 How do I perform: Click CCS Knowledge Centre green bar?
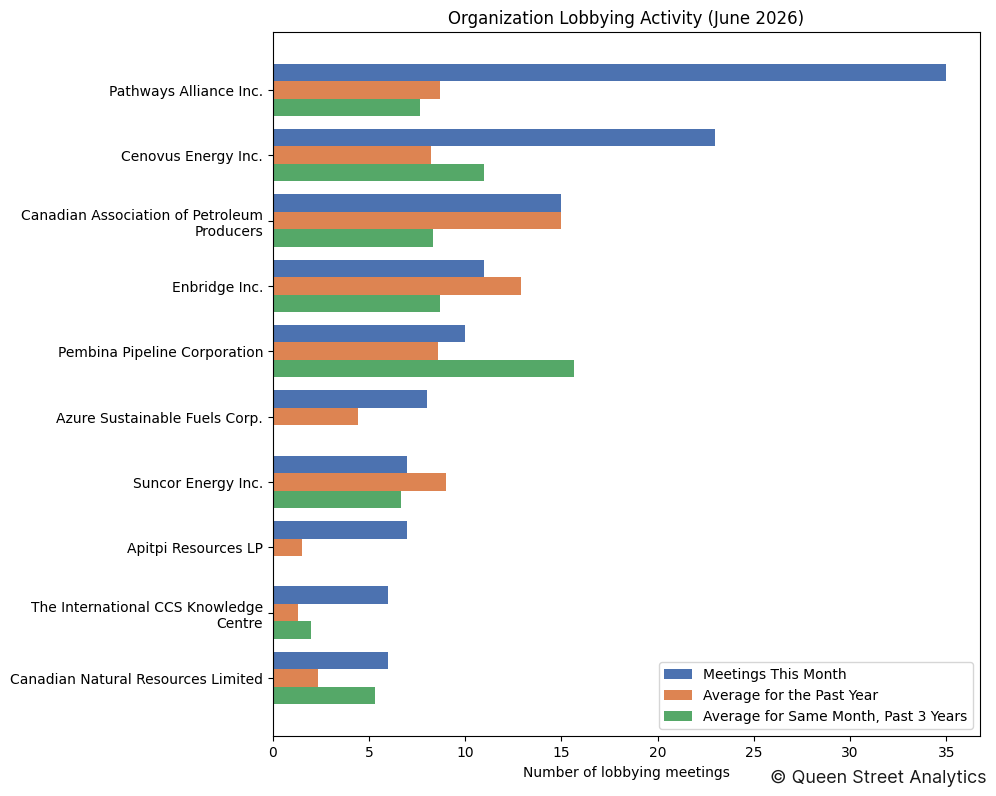(x=292, y=630)
